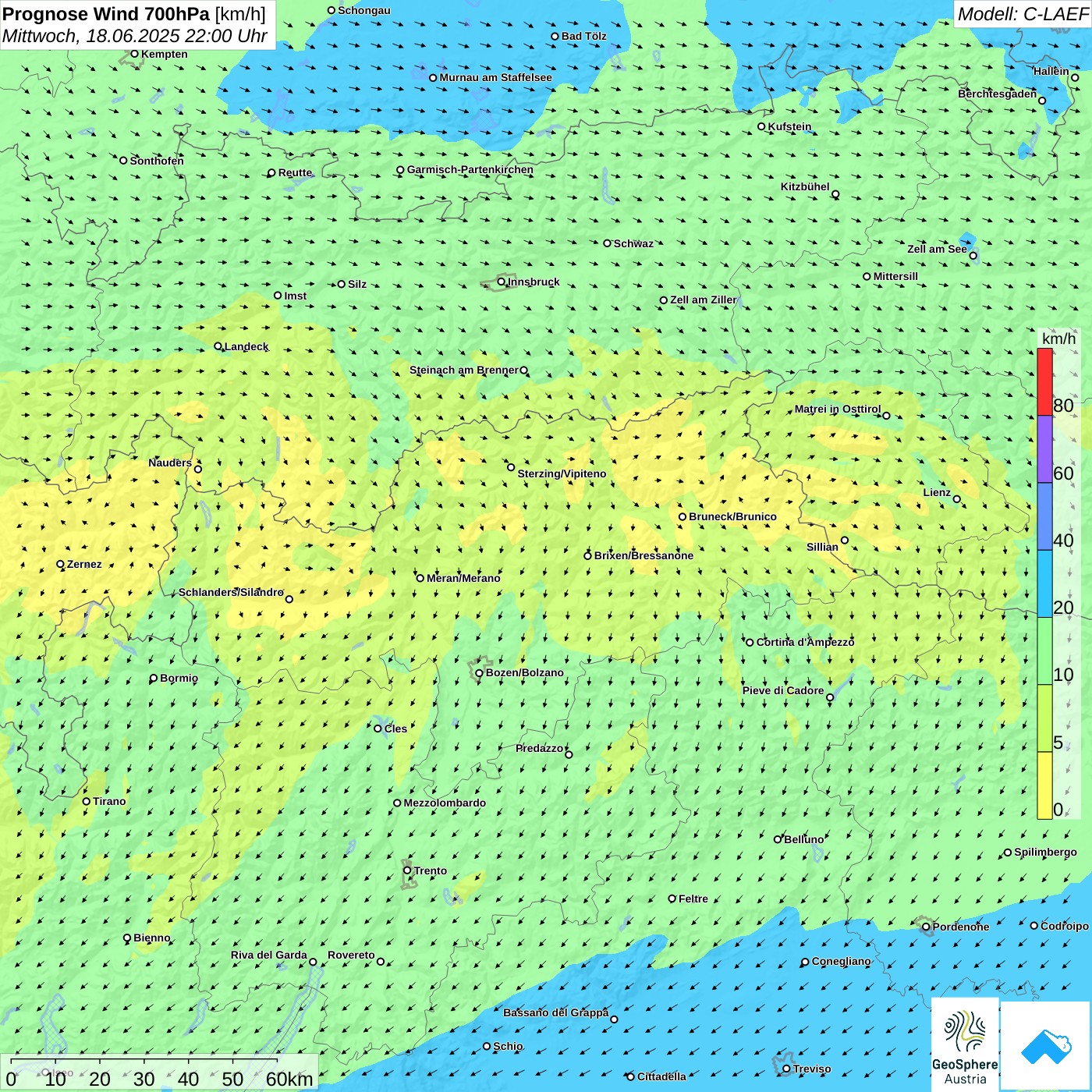Click the 'Prognose Wind 700hPa' title
Viewport: 1092px width, 1092px height.
click(x=107, y=14)
